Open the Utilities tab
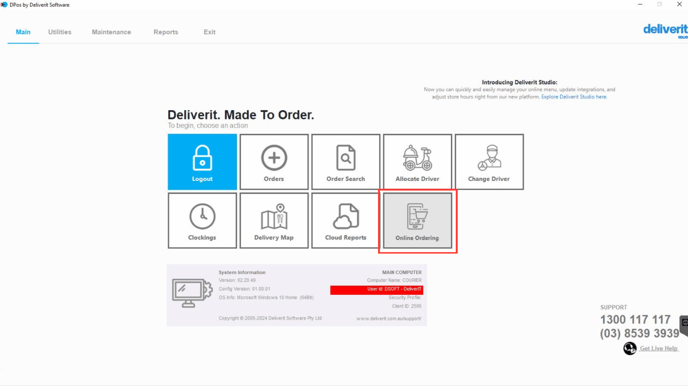The image size is (688, 386). pyautogui.click(x=60, y=32)
